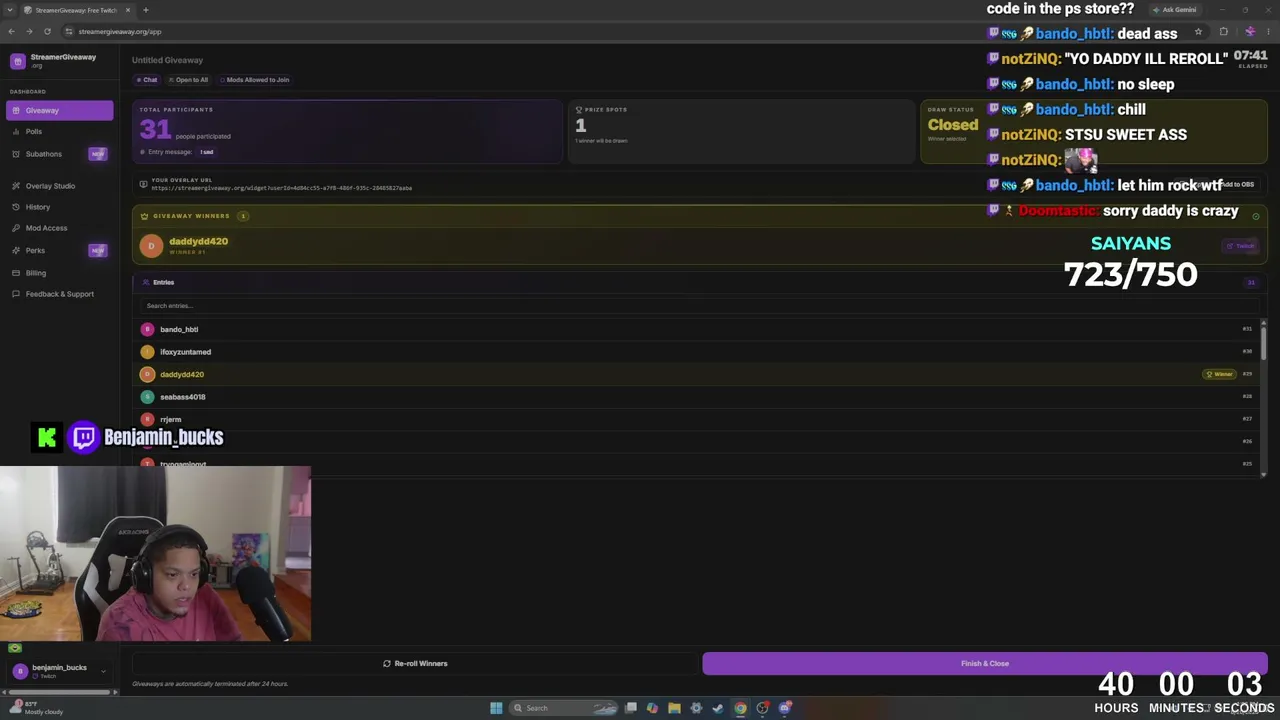Reload the page with the refresh icon
The width and height of the screenshot is (1280, 720).
click(x=47, y=31)
